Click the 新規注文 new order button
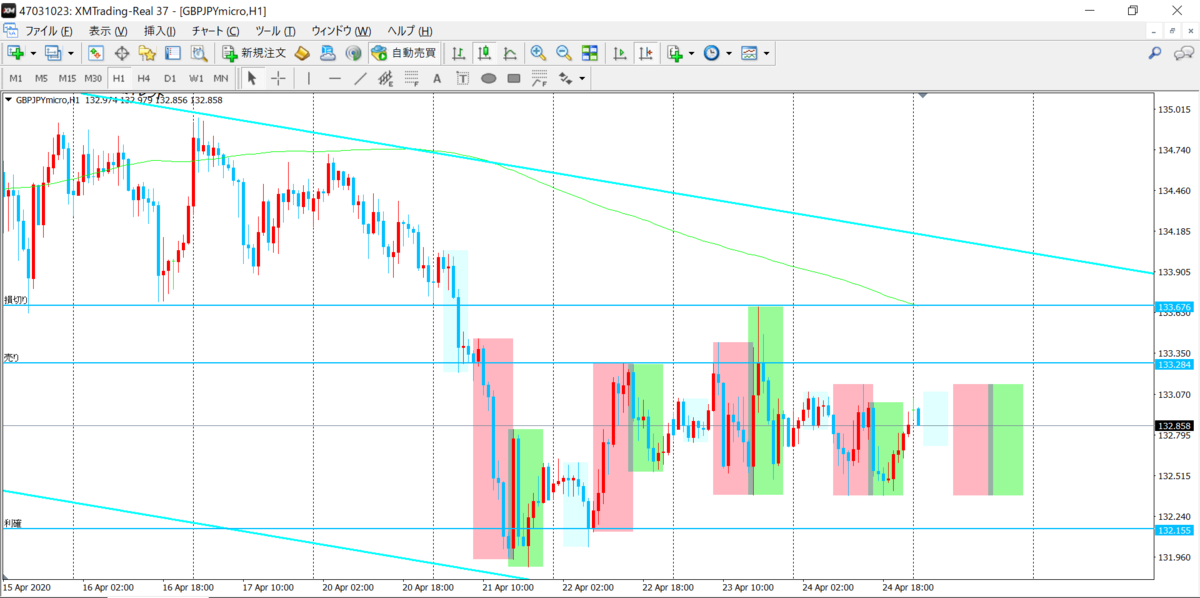 point(255,53)
